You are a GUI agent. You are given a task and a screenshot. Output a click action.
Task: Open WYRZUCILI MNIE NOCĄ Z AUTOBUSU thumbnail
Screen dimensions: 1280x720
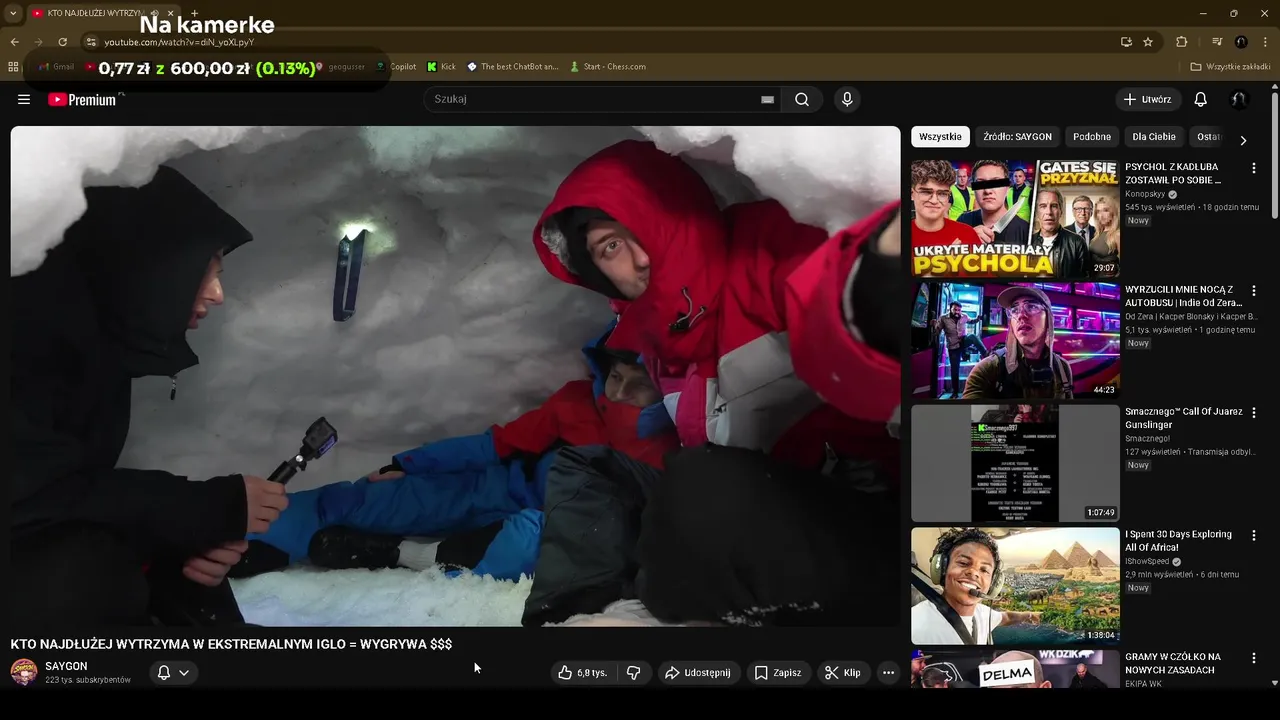coord(1015,341)
